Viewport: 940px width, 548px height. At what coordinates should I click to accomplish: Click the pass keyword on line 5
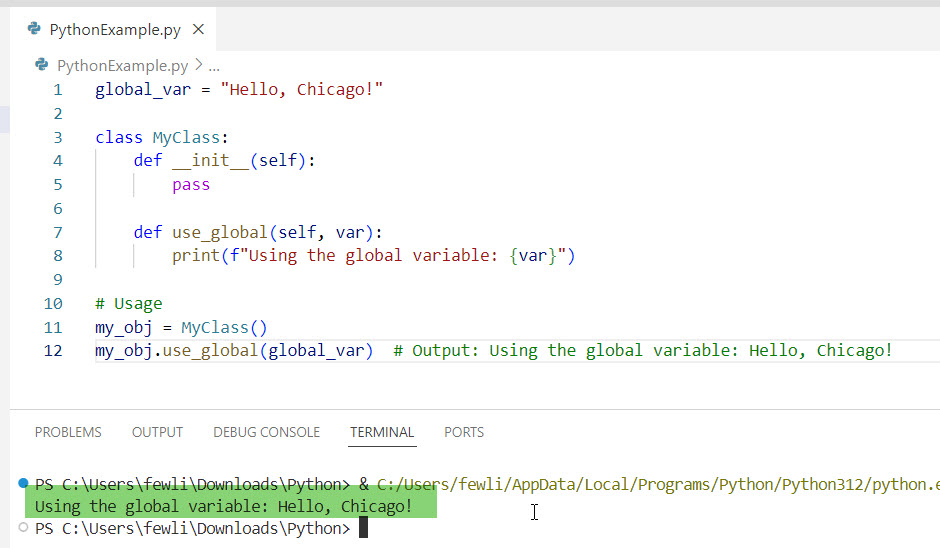191,185
